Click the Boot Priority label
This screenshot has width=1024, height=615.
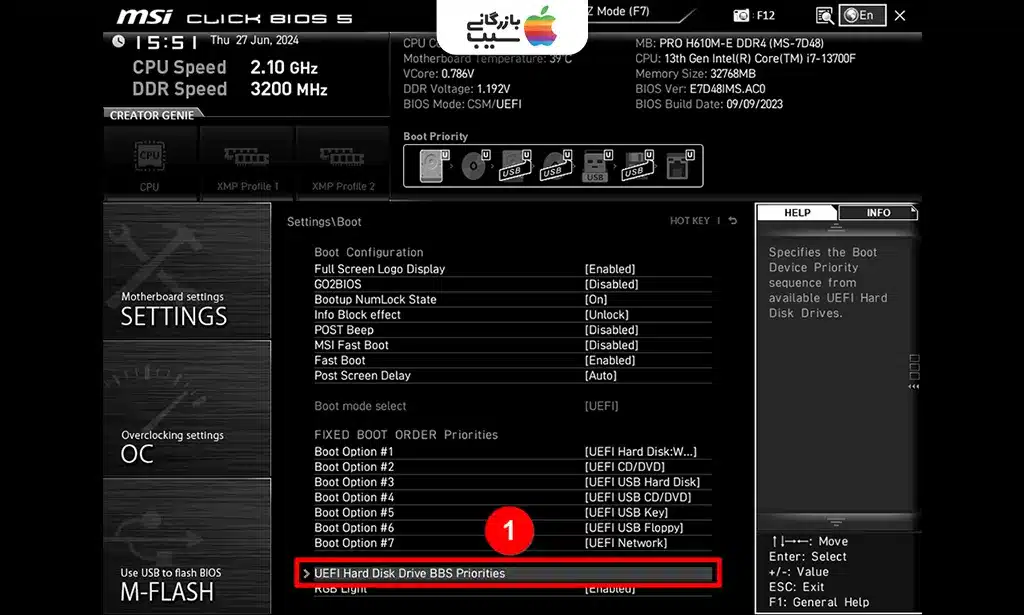pos(436,136)
